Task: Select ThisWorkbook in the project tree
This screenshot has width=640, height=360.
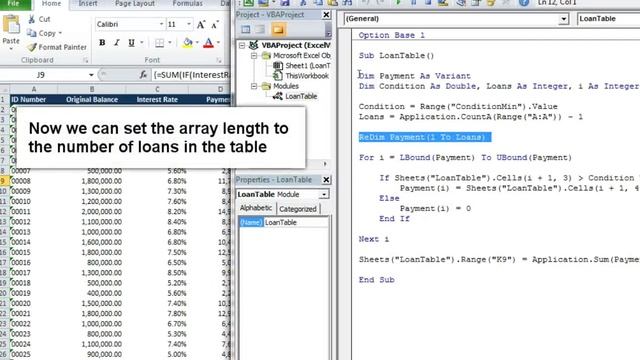Action: click(307, 76)
